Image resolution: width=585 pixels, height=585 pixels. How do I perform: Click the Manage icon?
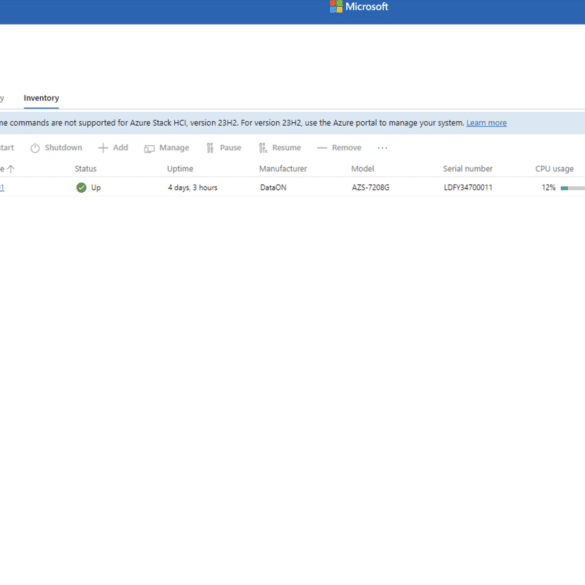pos(149,149)
